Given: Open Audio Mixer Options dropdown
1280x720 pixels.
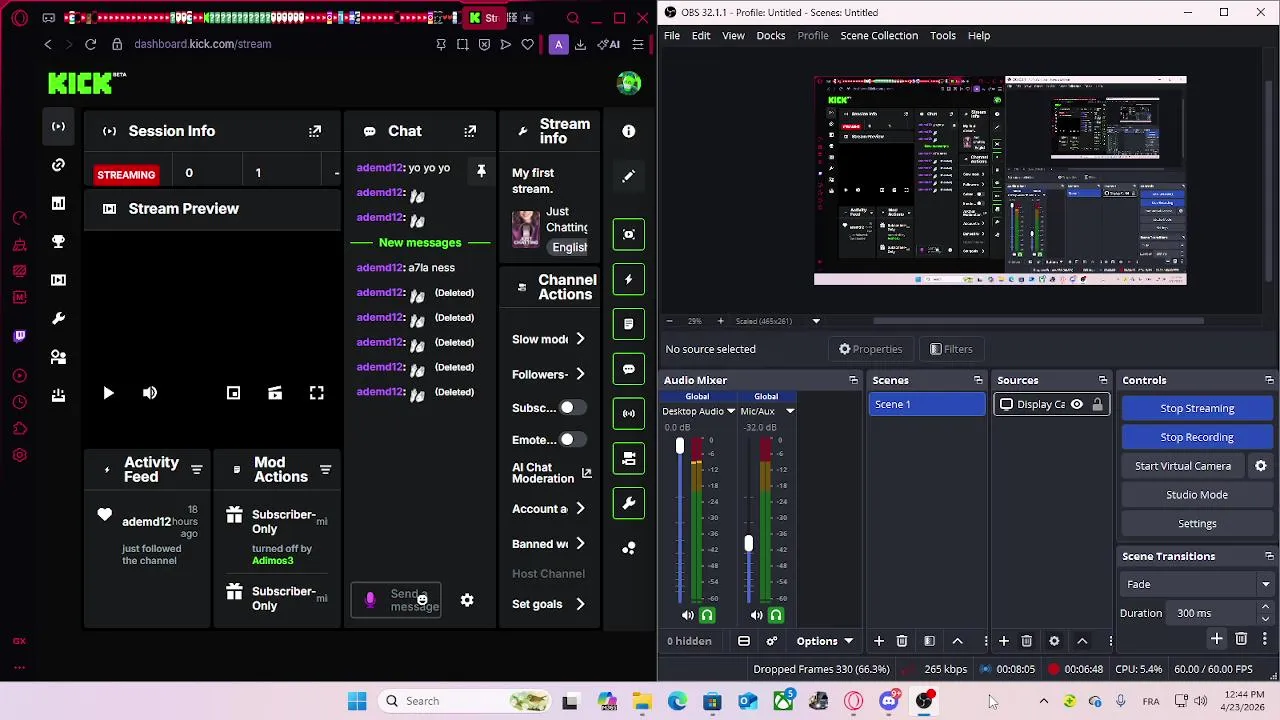Looking at the screenshot, I should 825,641.
